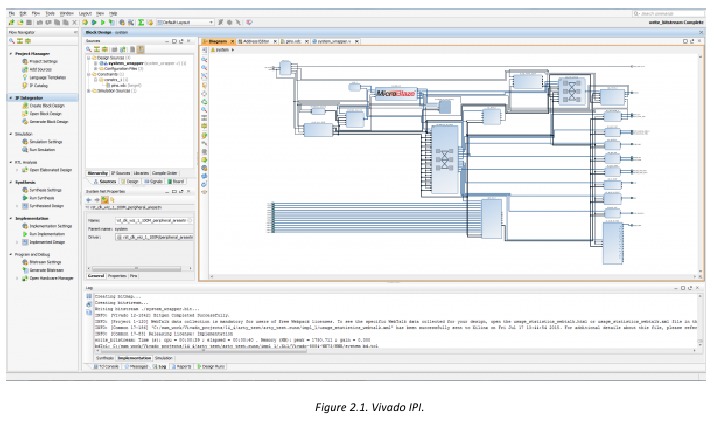Collapse the RTL Analysis section
Image resolution: width=714 pixels, height=428 pixels.
pos(11,162)
